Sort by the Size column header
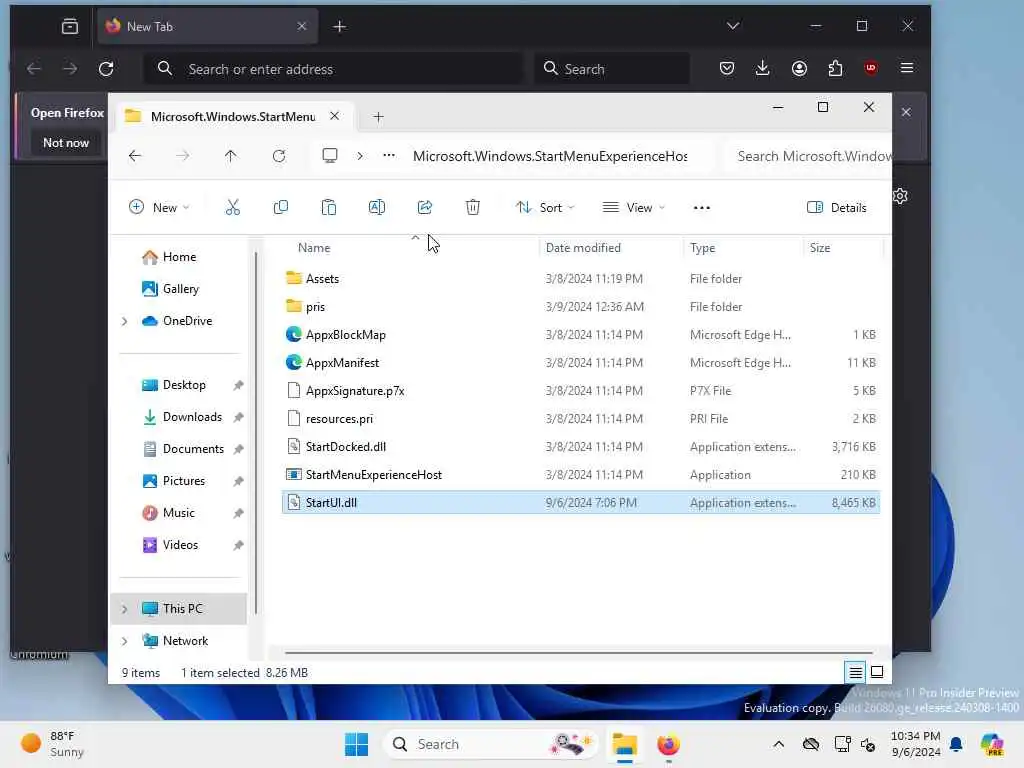Viewport: 1024px width, 768px height. (x=820, y=248)
